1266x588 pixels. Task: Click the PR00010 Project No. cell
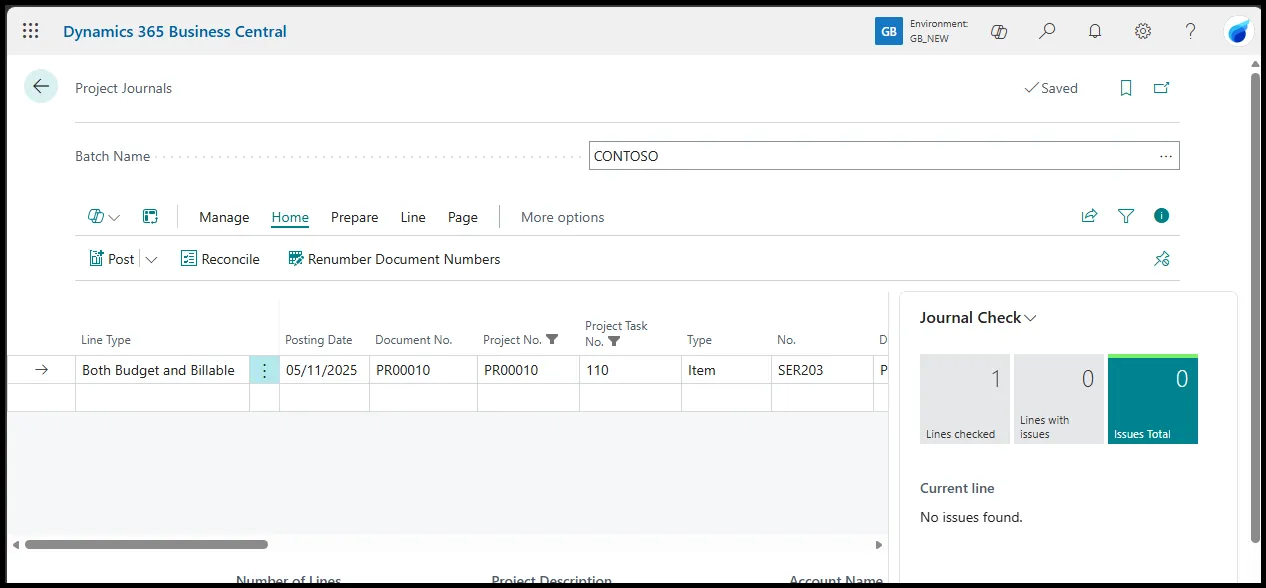click(528, 370)
